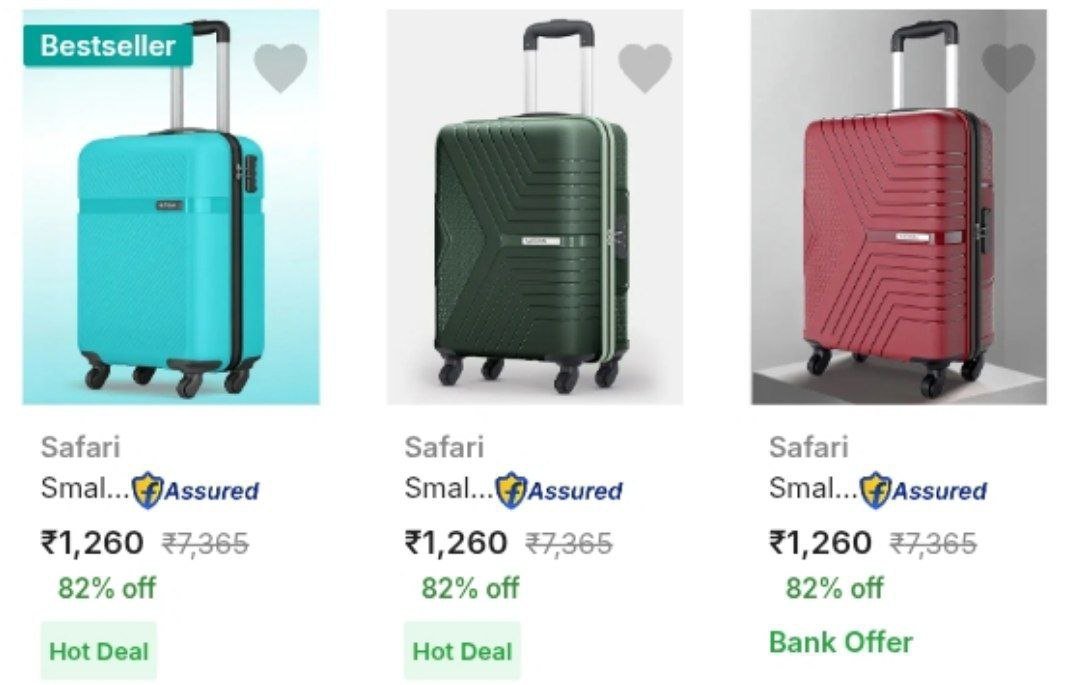The image size is (1080, 685).
Task: Open the green suitcase product image
Action: pyautogui.click(x=535, y=230)
